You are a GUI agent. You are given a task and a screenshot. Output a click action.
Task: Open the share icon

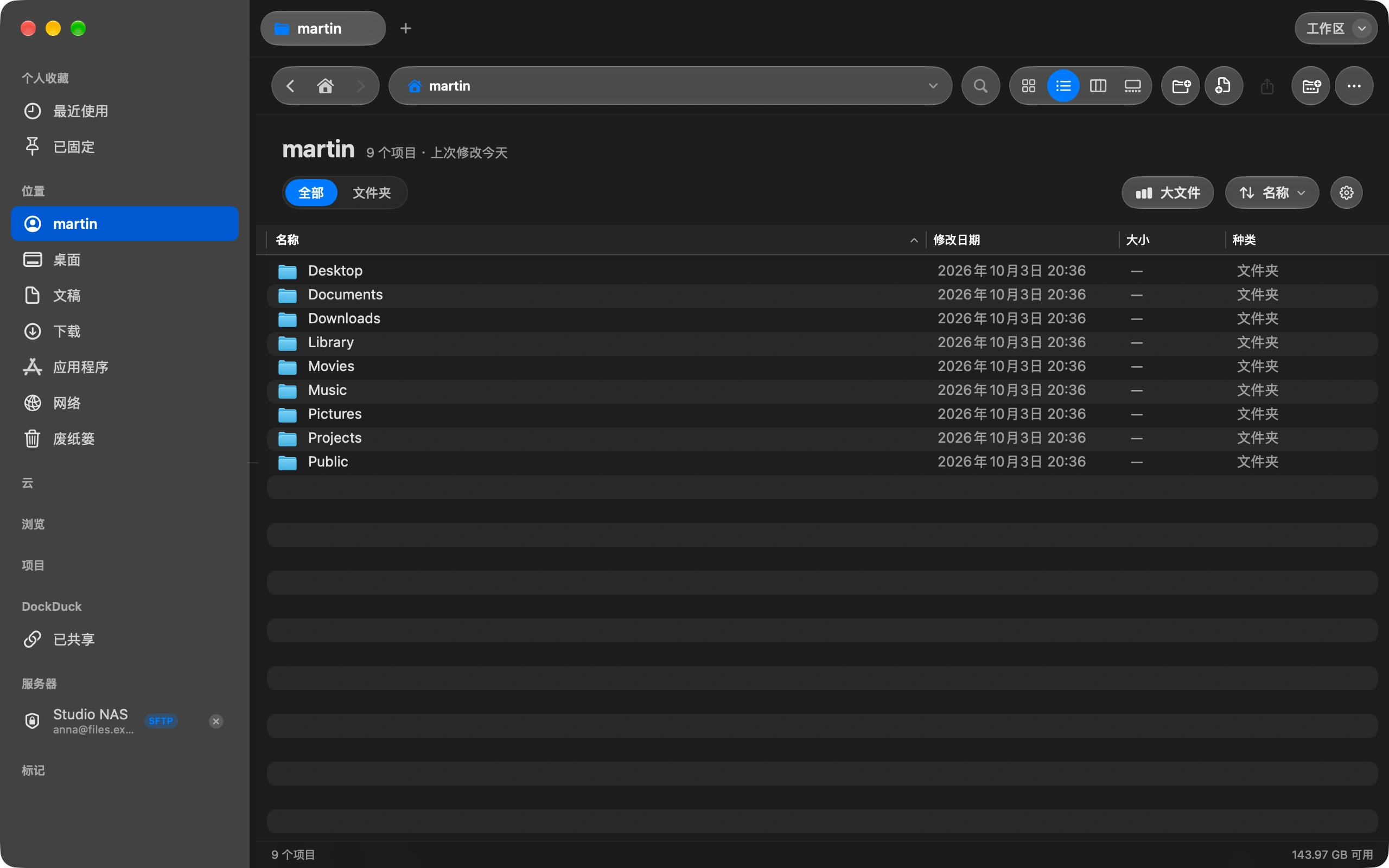[1267, 86]
